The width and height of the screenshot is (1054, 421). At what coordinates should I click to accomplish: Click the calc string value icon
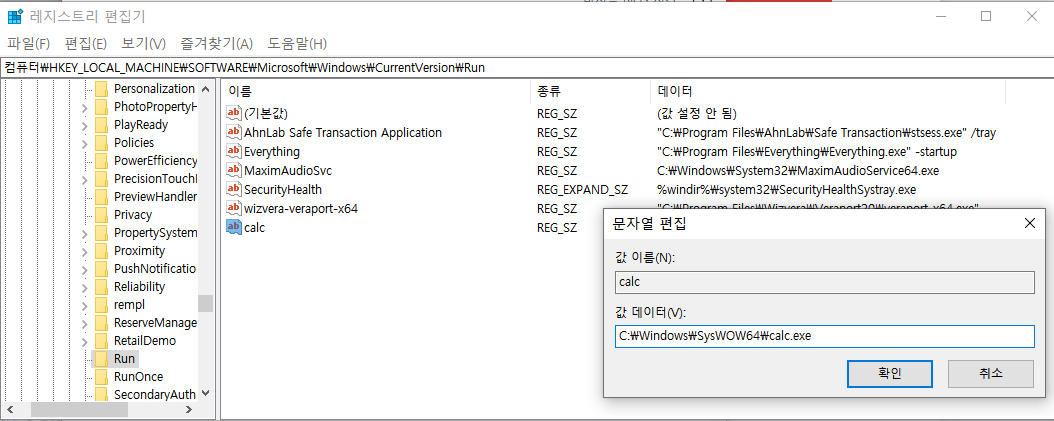pyautogui.click(x=234, y=227)
